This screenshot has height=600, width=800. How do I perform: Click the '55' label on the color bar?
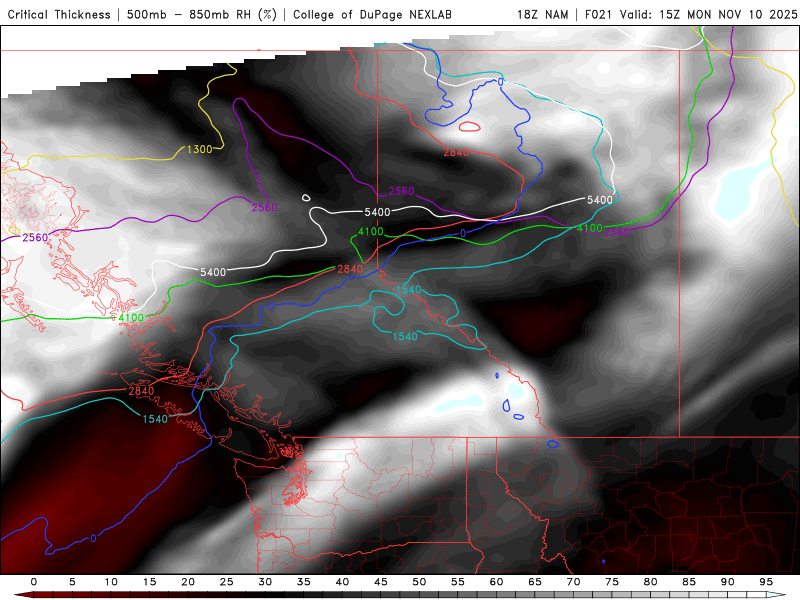(x=458, y=582)
